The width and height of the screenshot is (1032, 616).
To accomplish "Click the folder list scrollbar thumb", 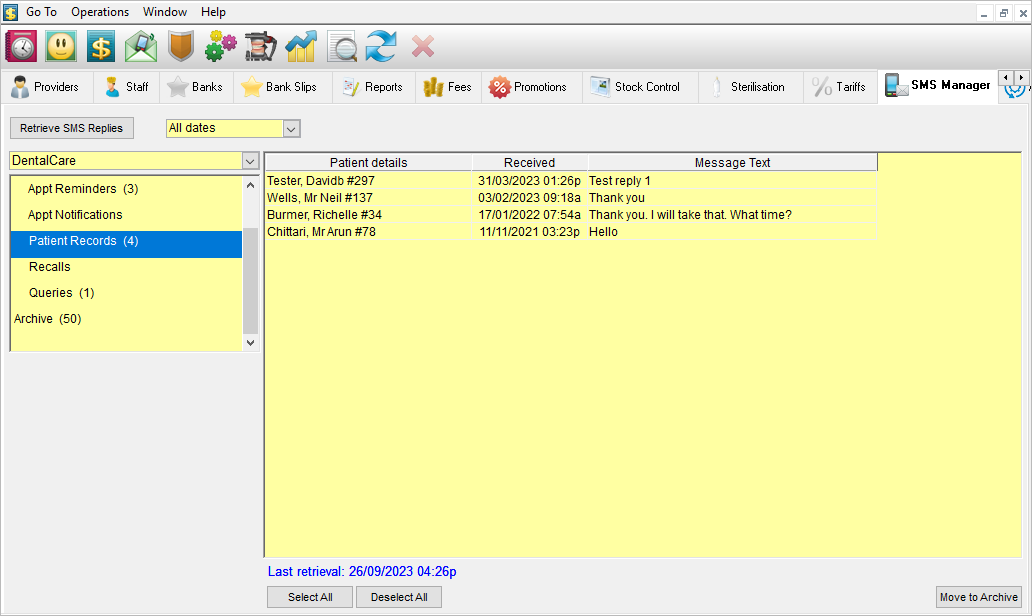I will tap(250, 281).
